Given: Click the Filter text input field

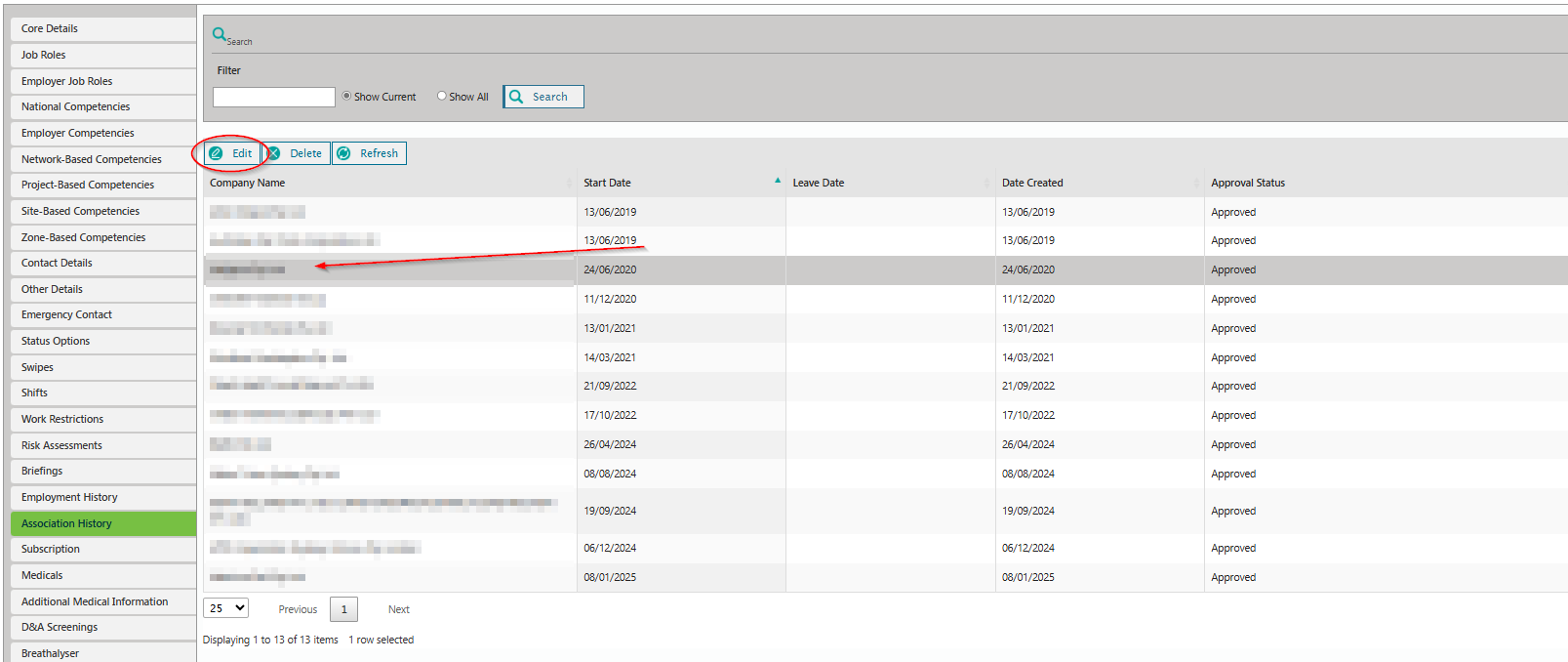Looking at the screenshot, I should 273,97.
